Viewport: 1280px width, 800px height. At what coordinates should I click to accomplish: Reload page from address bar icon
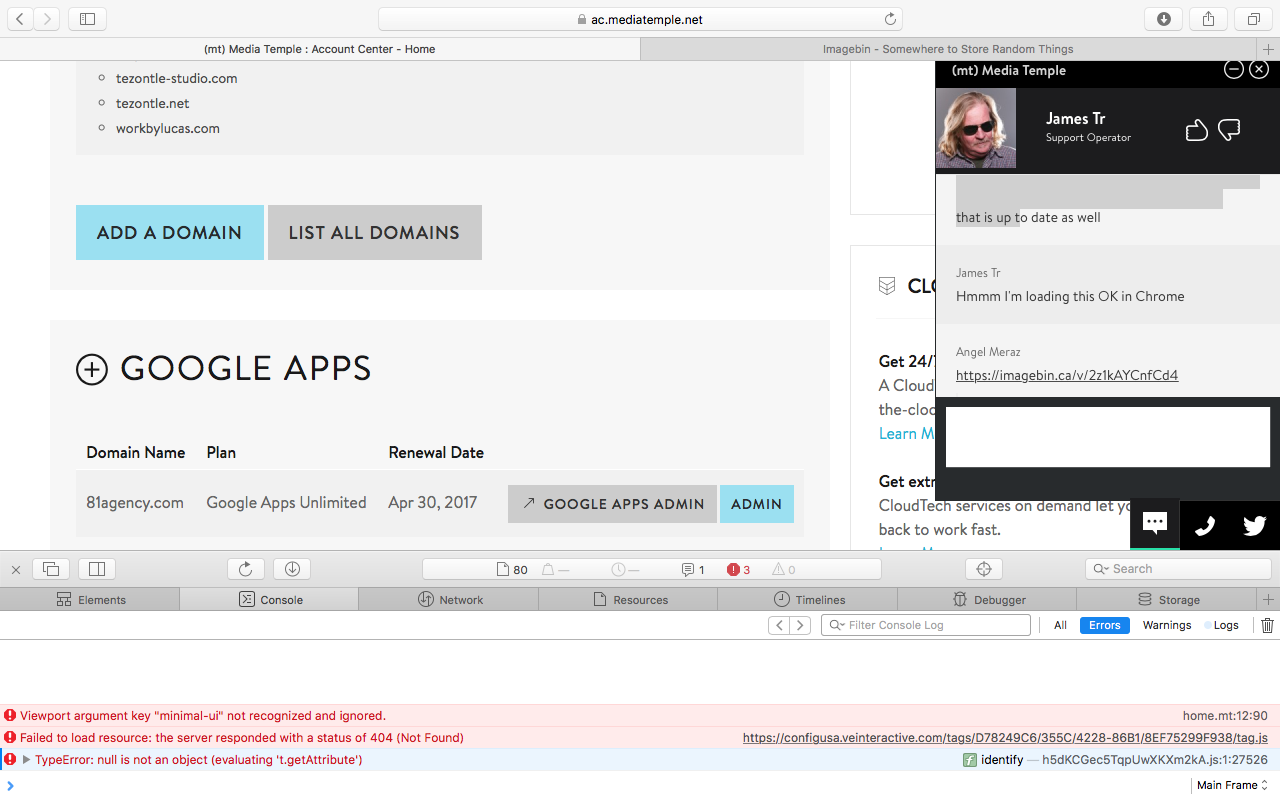890,19
